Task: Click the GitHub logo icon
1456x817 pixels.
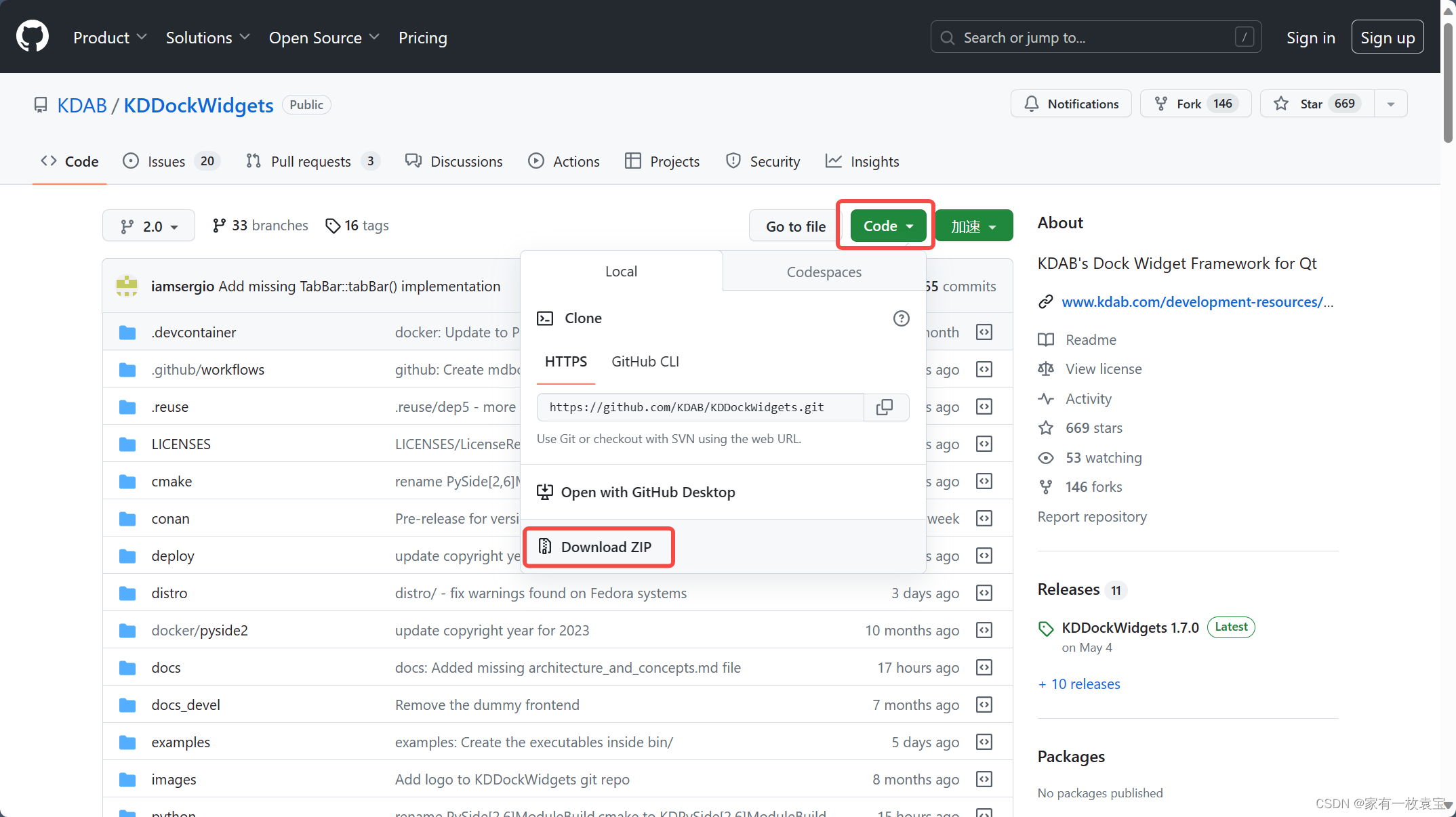Action: point(33,37)
